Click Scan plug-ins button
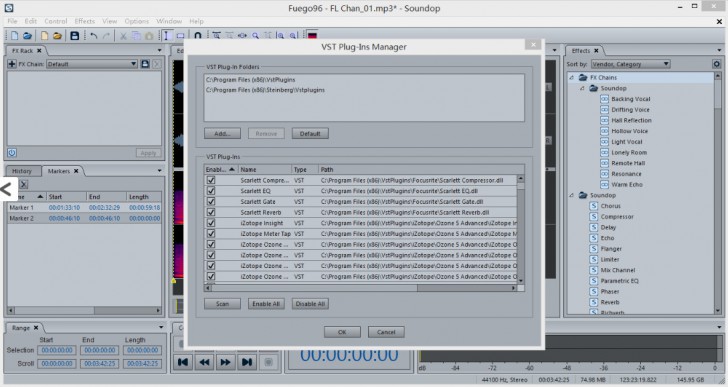The height and width of the screenshot is (387, 728). (222, 304)
